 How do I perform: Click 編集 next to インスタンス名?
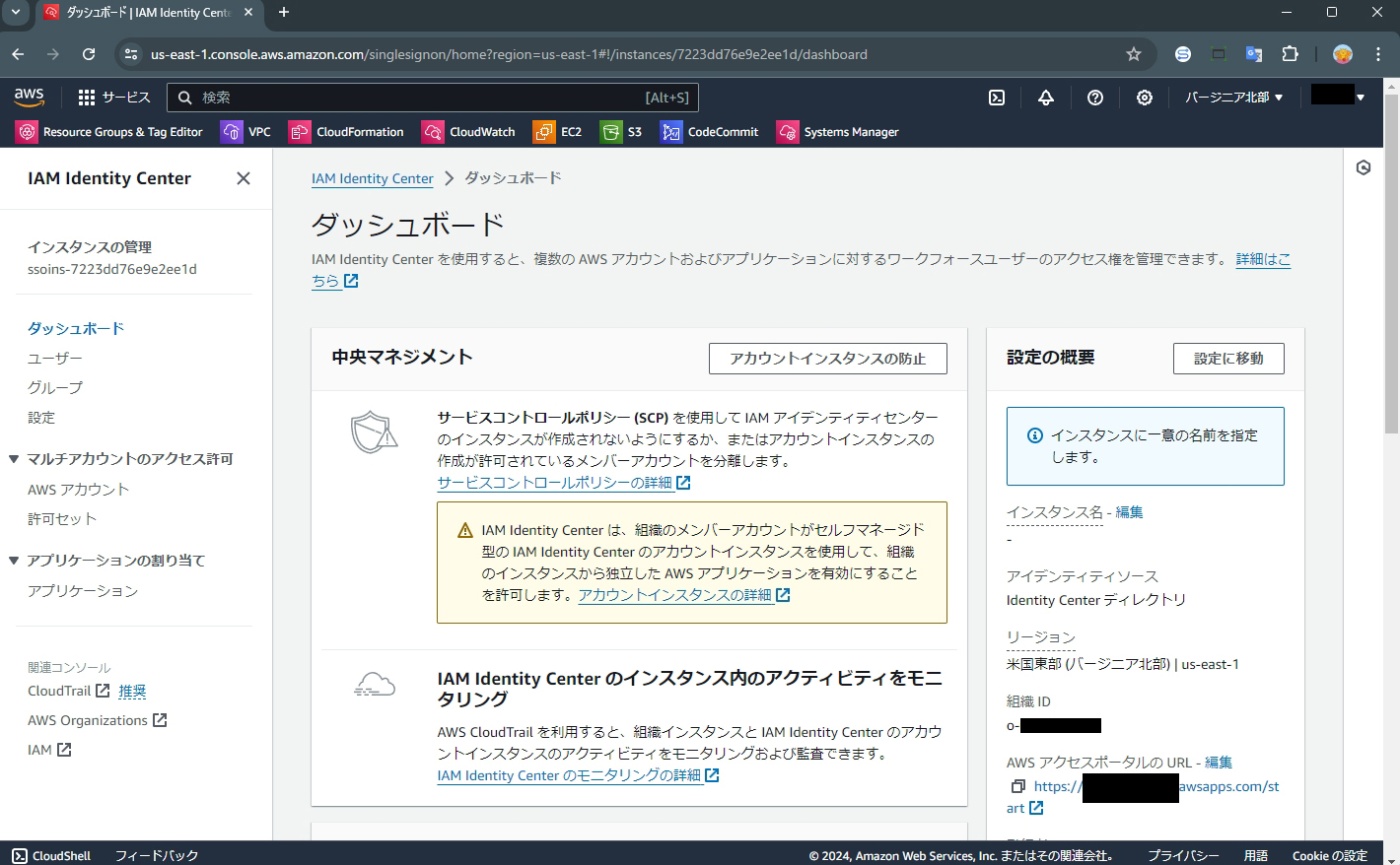pyautogui.click(x=1129, y=512)
